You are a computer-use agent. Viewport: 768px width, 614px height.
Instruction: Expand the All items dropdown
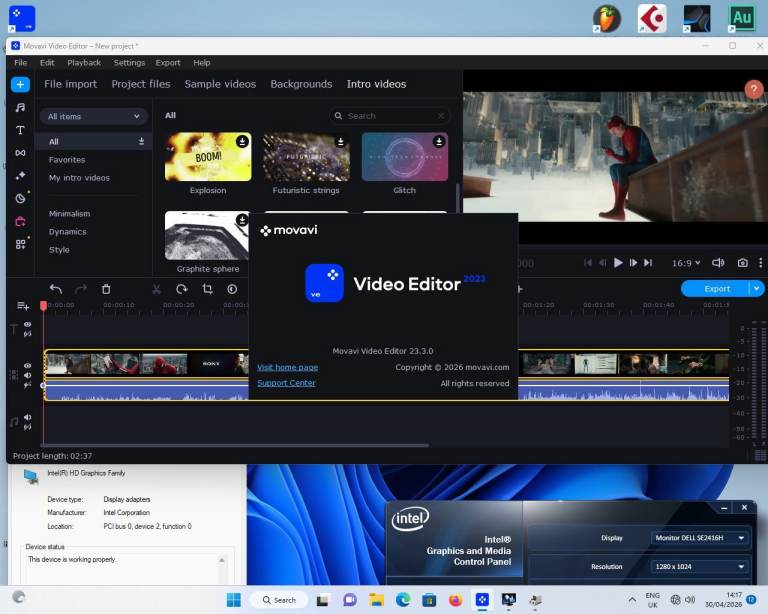[93, 116]
